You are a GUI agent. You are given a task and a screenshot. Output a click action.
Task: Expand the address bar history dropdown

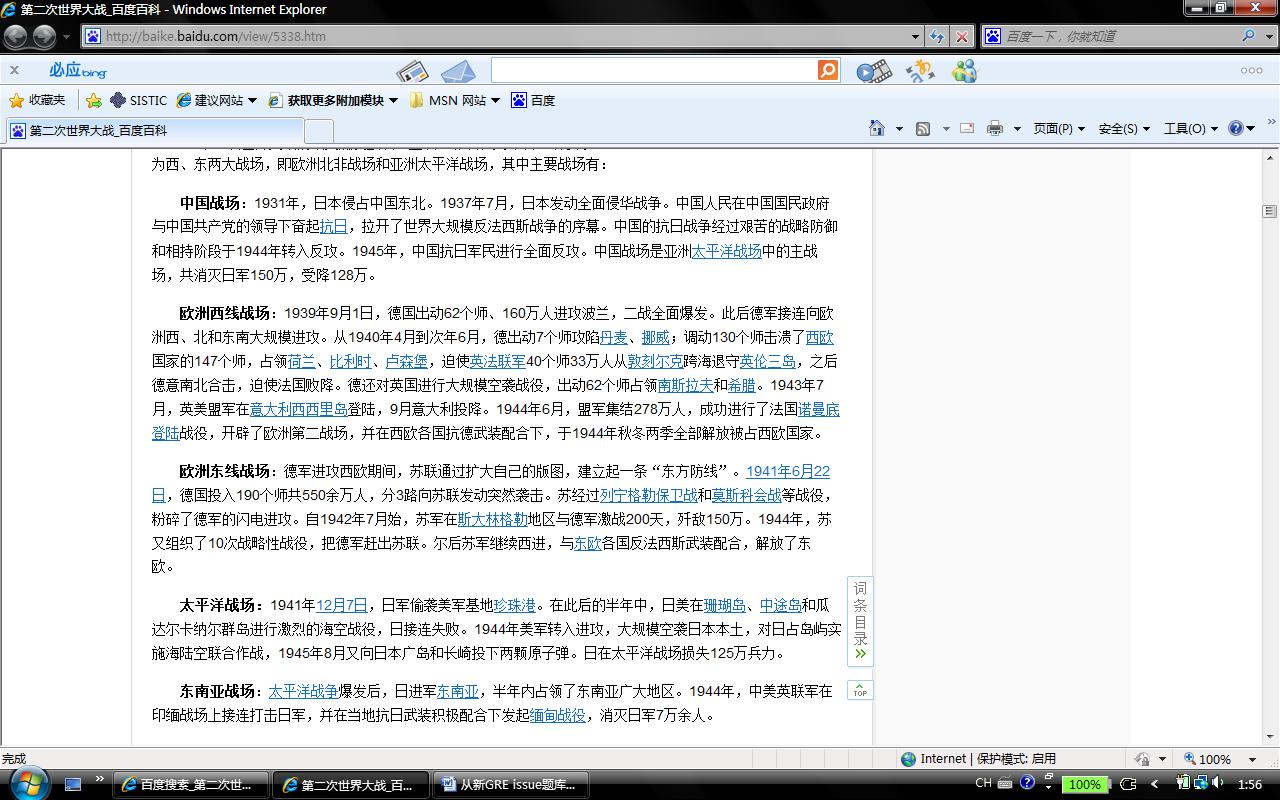[916, 37]
